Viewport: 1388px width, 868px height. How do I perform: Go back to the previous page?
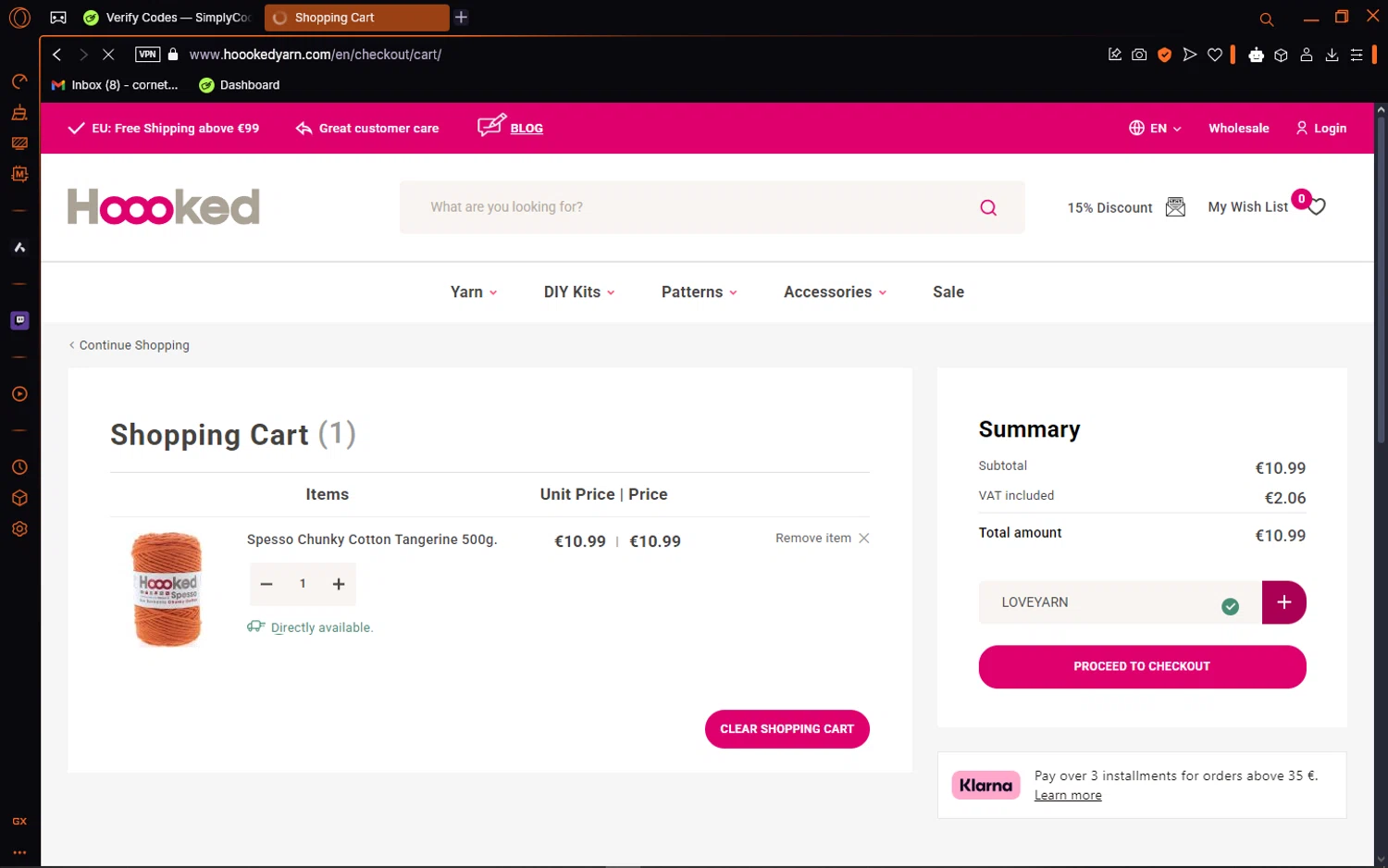[57, 55]
